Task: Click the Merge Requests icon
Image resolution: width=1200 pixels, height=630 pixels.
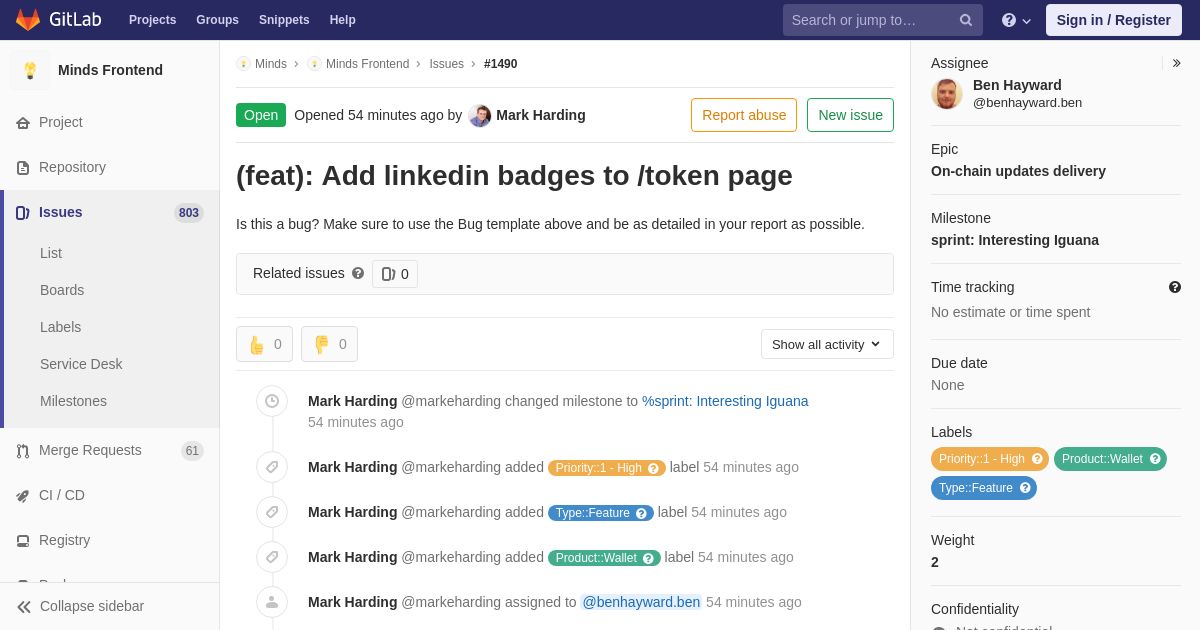Action: [x=23, y=451]
